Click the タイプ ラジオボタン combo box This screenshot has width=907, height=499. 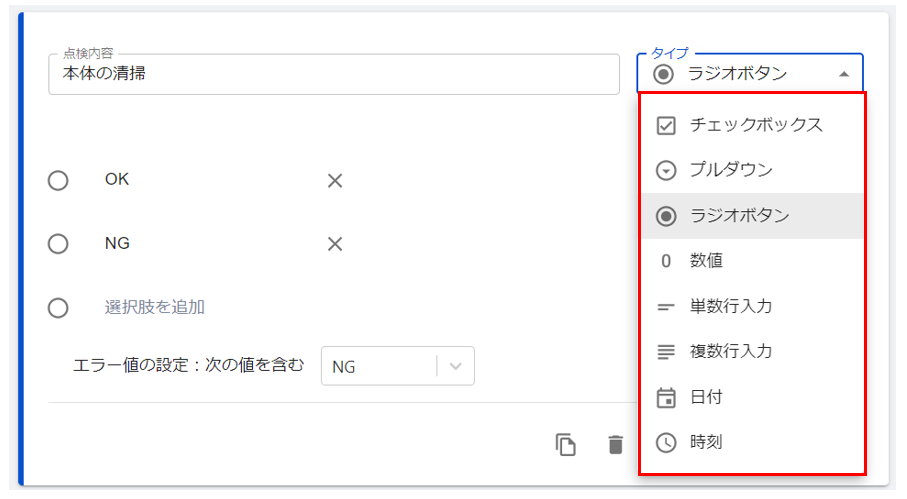coord(750,73)
